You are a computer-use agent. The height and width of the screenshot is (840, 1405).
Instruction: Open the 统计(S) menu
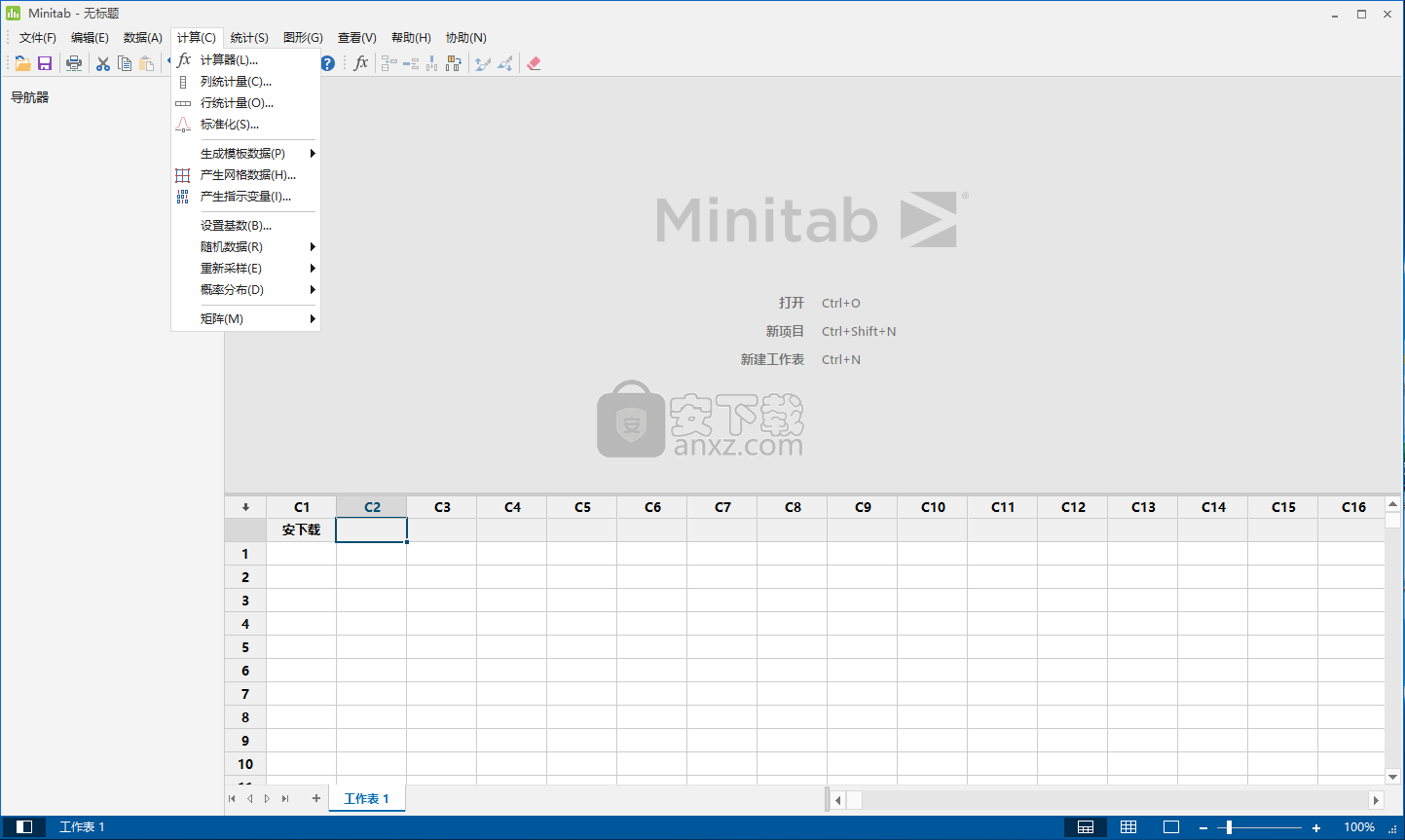pyautogui.click(x=249, y=38)
